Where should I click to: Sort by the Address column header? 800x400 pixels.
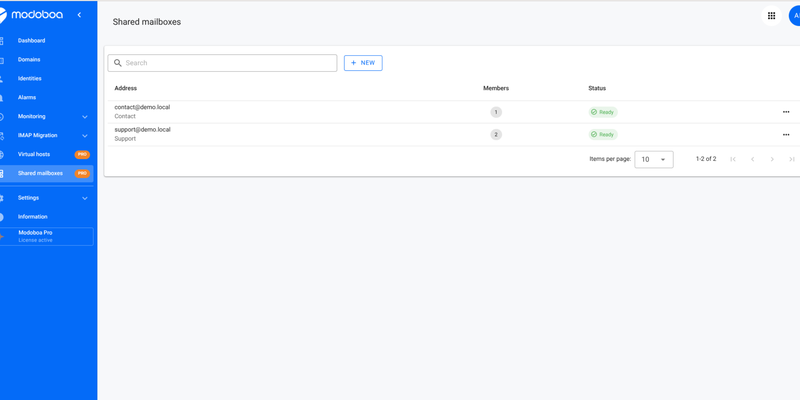(x=126, y=88)
